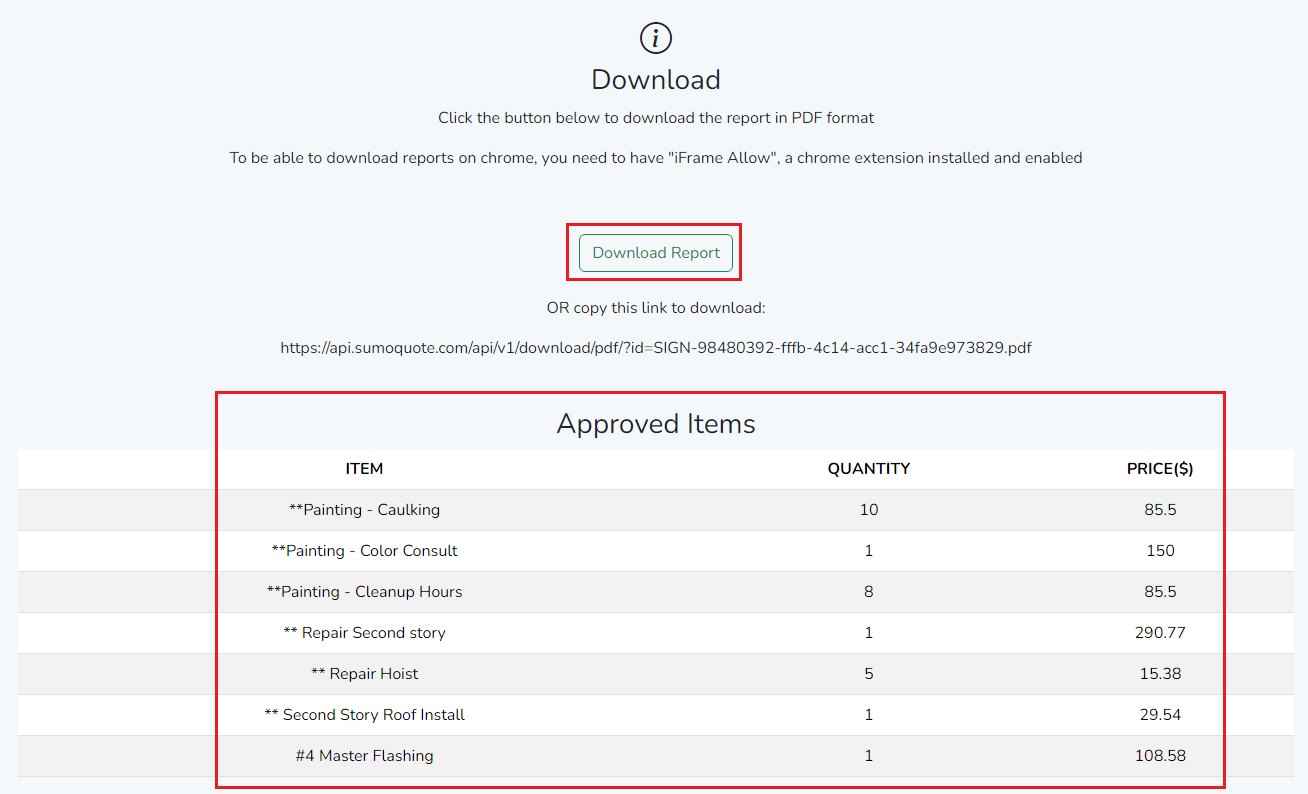Image resolution: width=1308 pixels, height=794 pixels.
Task: Click quantity 5 in Repair Hoist row
Action: [869, 674]
